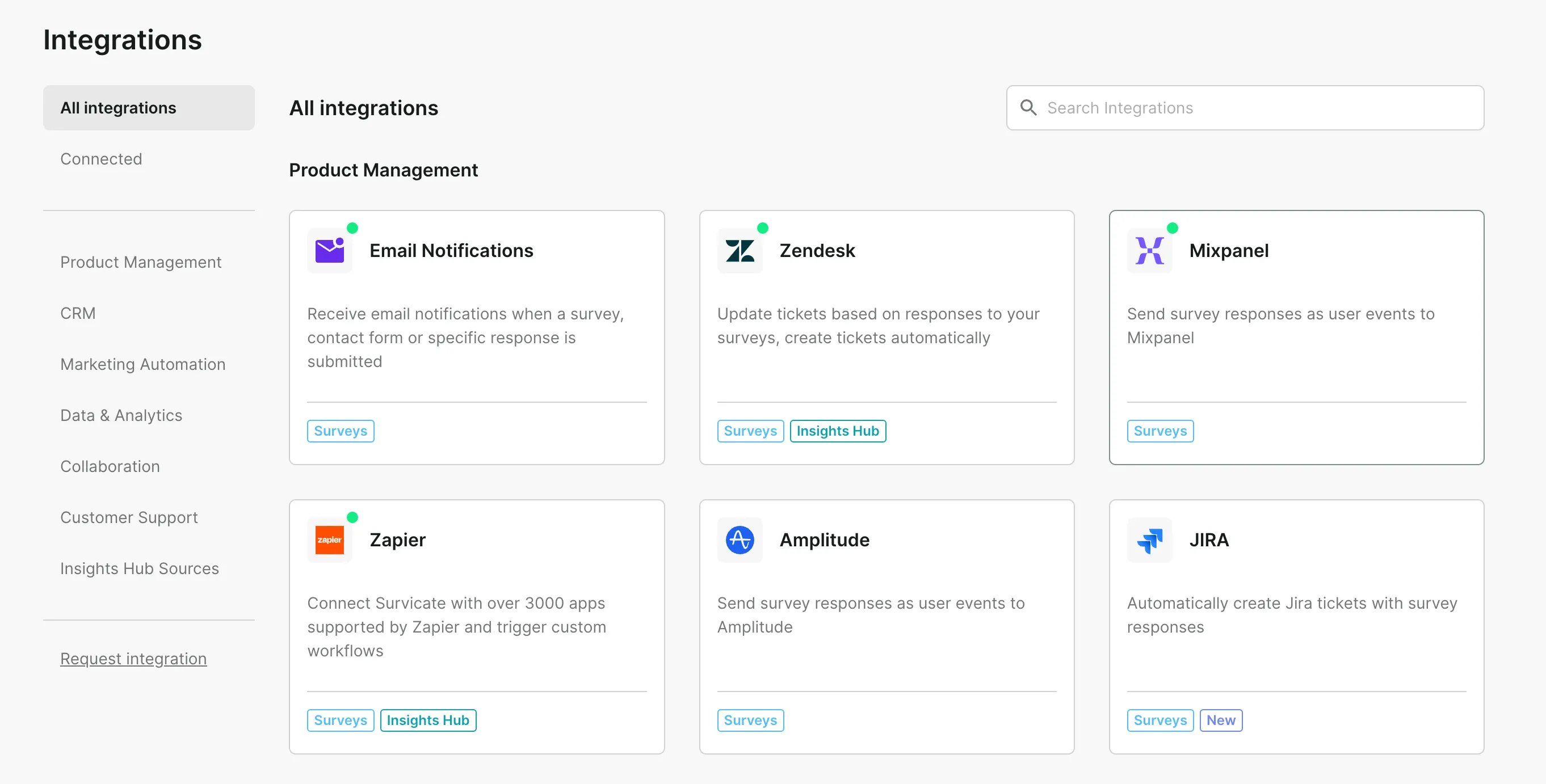The height and width of the screenshot is (784, 1546).
Task: Switch to the Connected sidebar tab
Action: [x=101, y=159]
